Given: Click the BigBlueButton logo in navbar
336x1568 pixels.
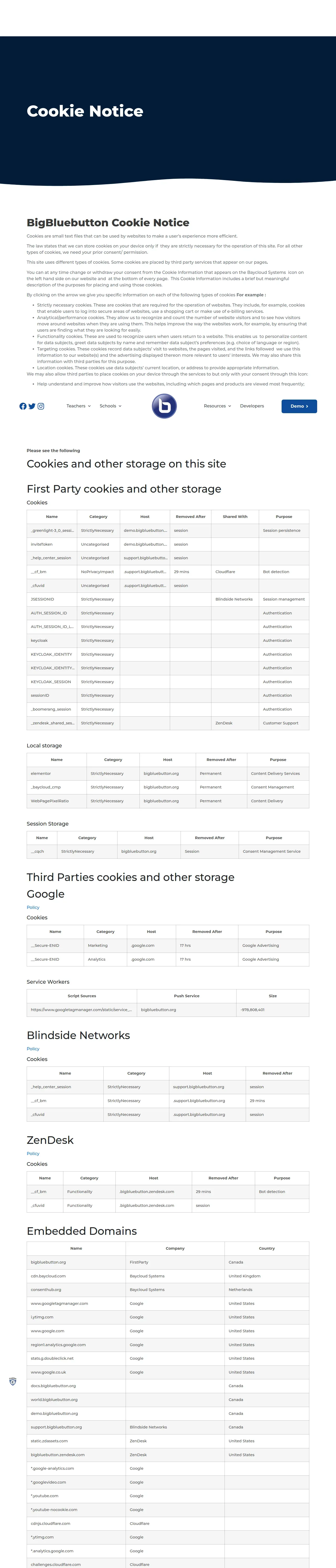Looking at the screenshot, I should (x=164, y=406).
